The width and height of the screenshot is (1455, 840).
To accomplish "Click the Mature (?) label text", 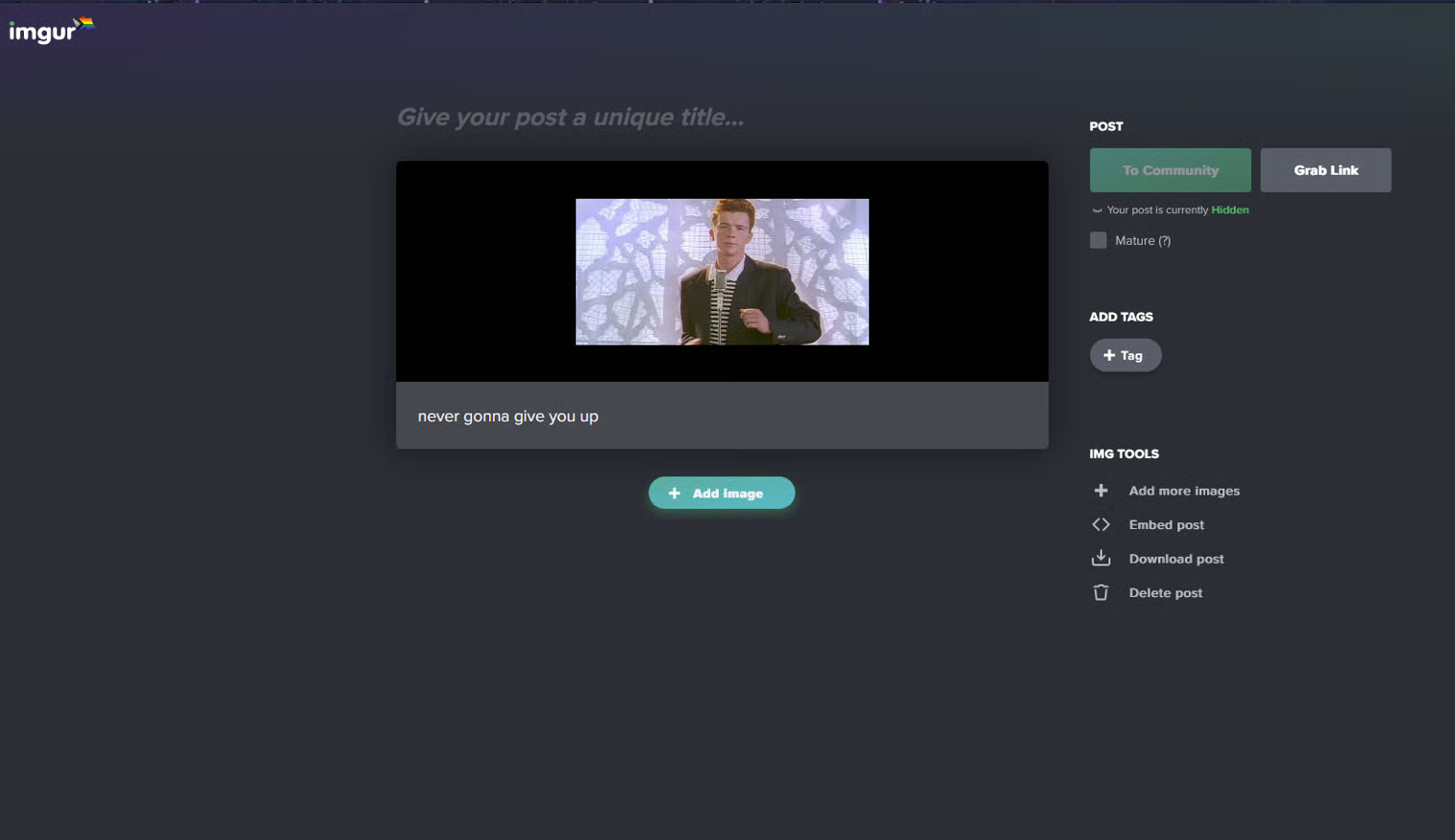I will click(1142, 241).
